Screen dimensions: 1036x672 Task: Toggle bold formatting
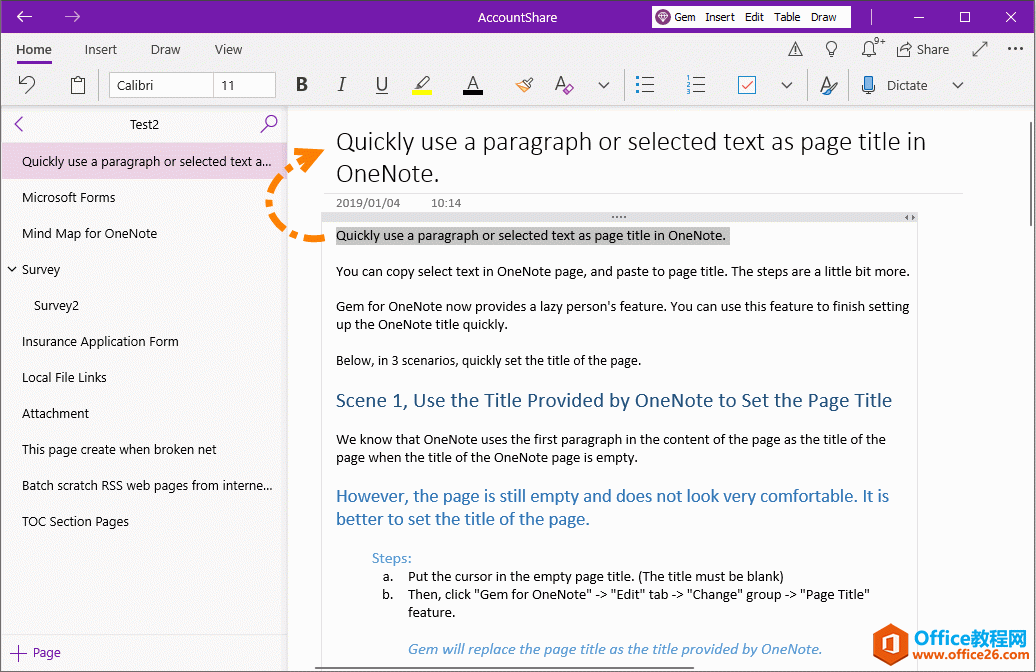[302, 85]
